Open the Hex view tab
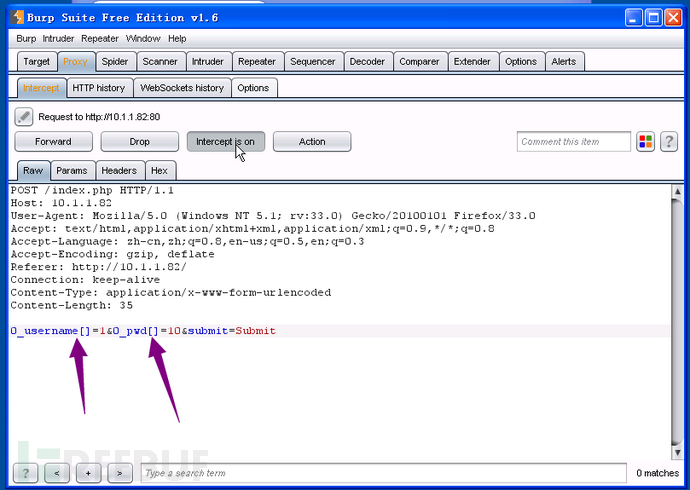This screenshot has width=690, height=490. 159,171
